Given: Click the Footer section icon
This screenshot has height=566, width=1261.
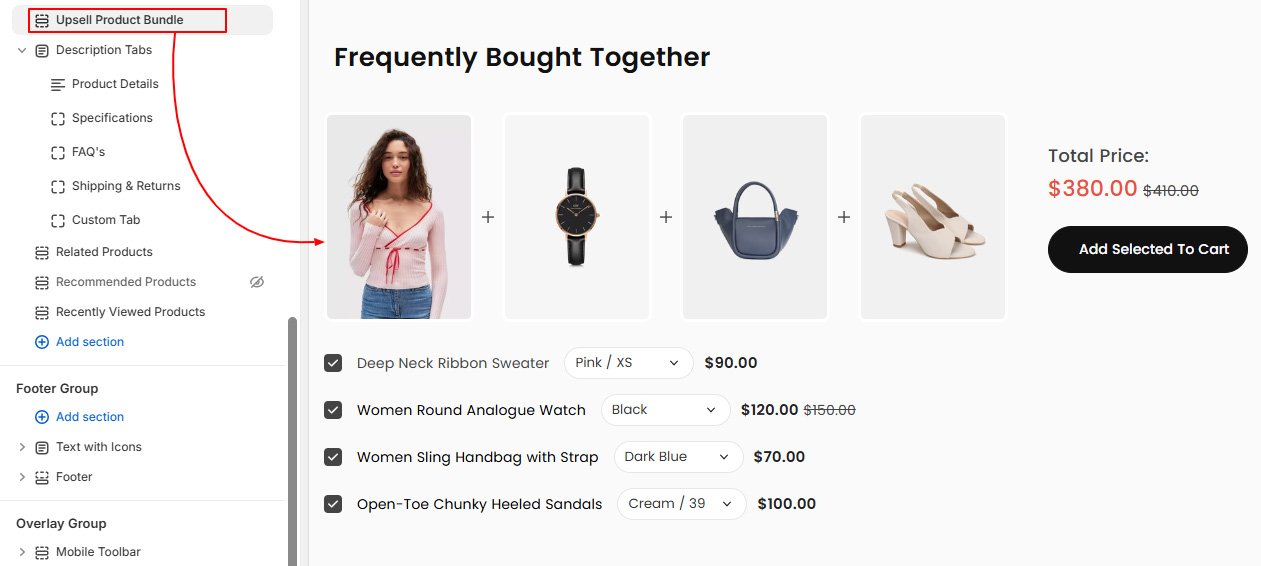Looking at the screenshot, I should click(x=42, y=477).
